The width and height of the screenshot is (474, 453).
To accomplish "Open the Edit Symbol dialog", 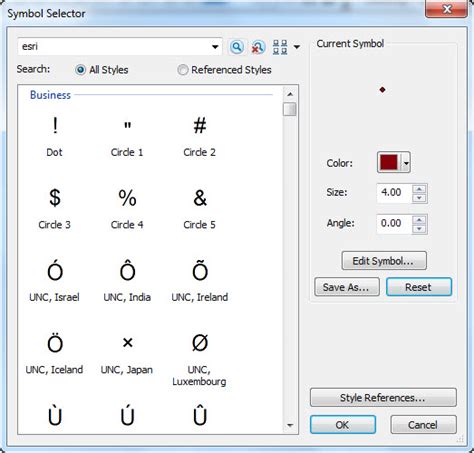I will (384, 261).
